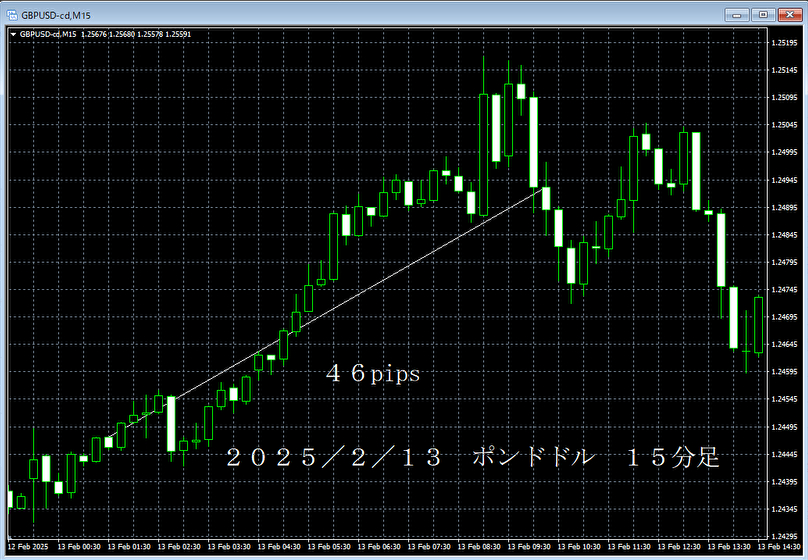Click the 1.24695 price label on the price scale
808x560 pixels.
click(x=784, y=317)
